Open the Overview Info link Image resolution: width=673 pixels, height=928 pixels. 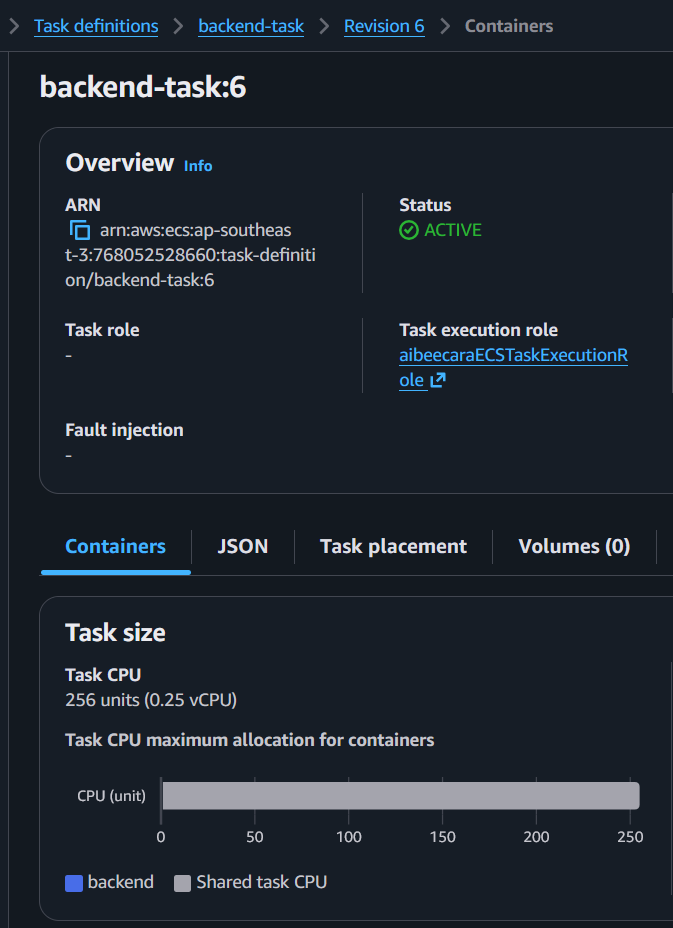[198, 166]
